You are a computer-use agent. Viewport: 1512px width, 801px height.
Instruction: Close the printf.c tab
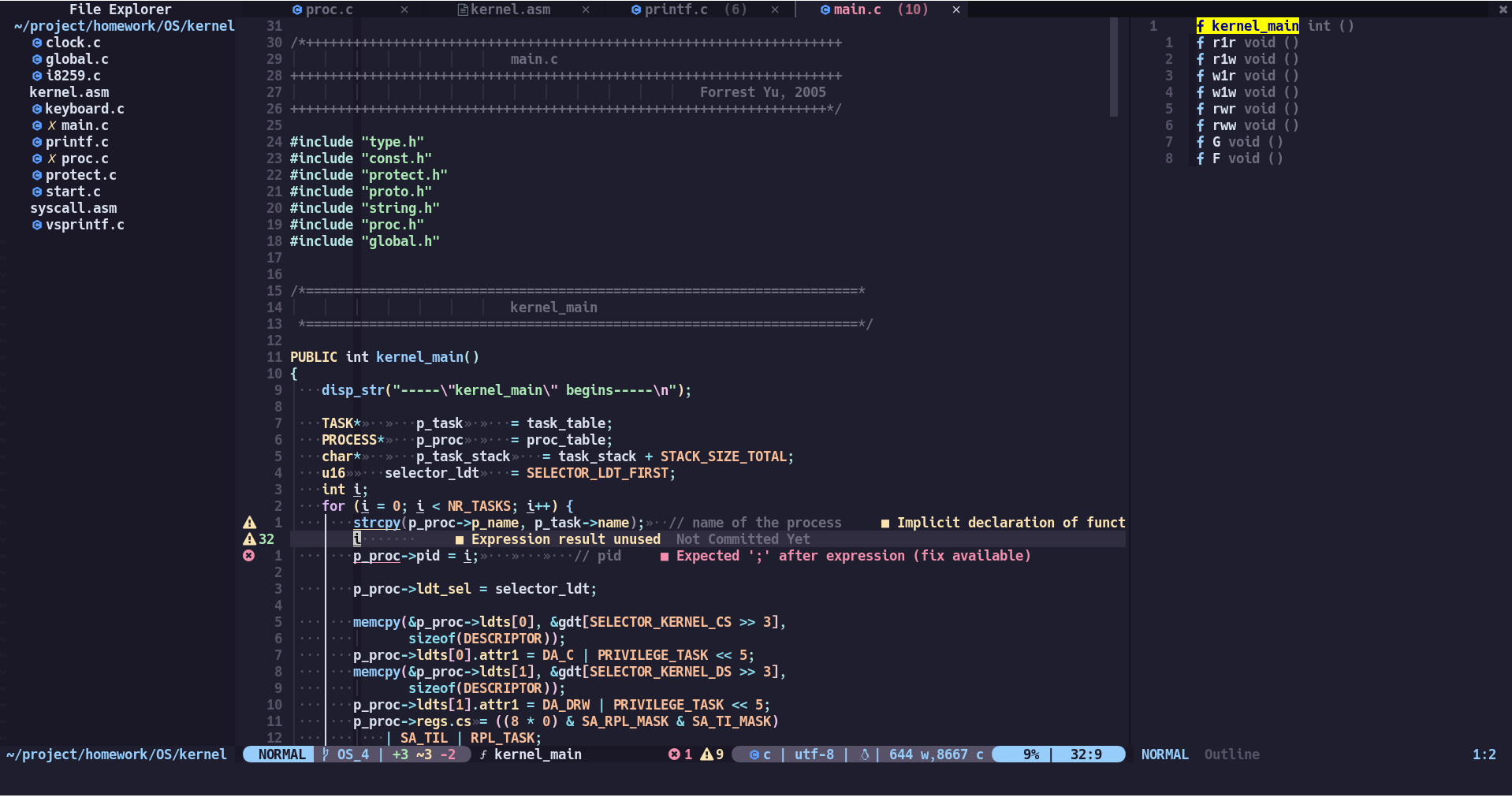point(775,9)
